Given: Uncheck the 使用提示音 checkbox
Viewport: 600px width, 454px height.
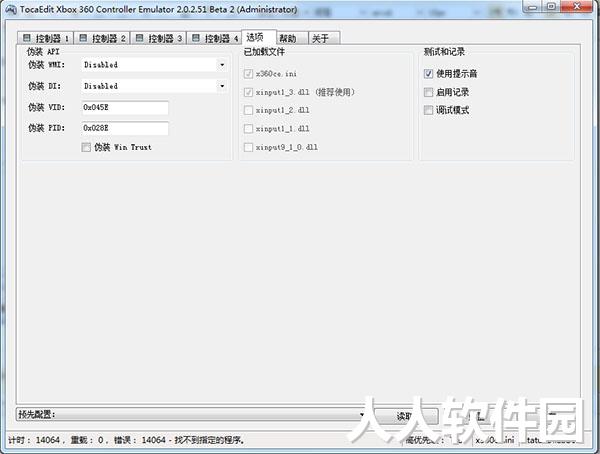Looking at the screenshot, I should tap(429, 73).
